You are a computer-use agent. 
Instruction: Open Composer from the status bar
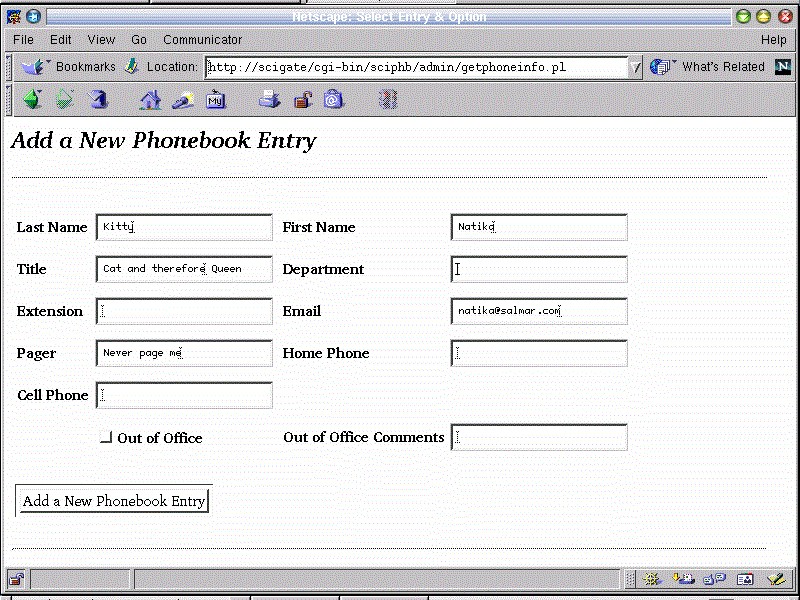coord(775,579)
